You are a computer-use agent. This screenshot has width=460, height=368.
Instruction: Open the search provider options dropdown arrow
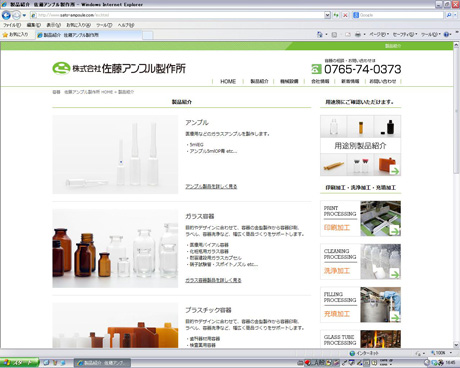[x=455, y=15]
